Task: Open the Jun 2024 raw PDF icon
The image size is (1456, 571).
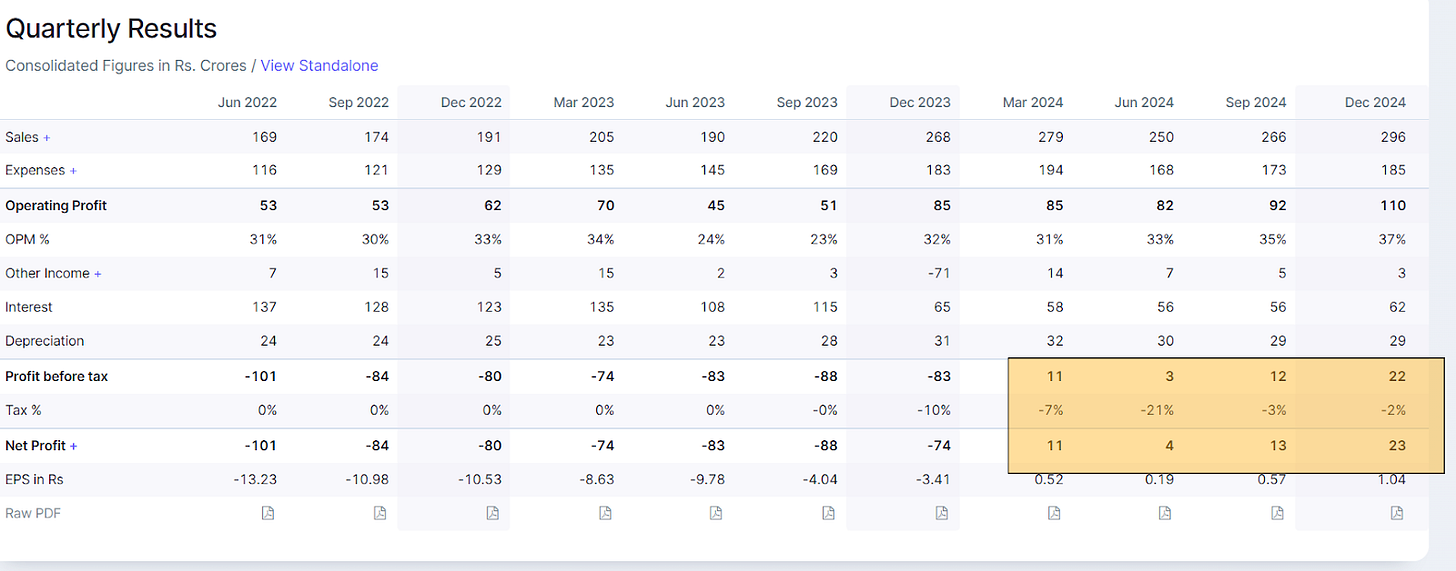Action: pyautogui.click(x=1165, y=513)
